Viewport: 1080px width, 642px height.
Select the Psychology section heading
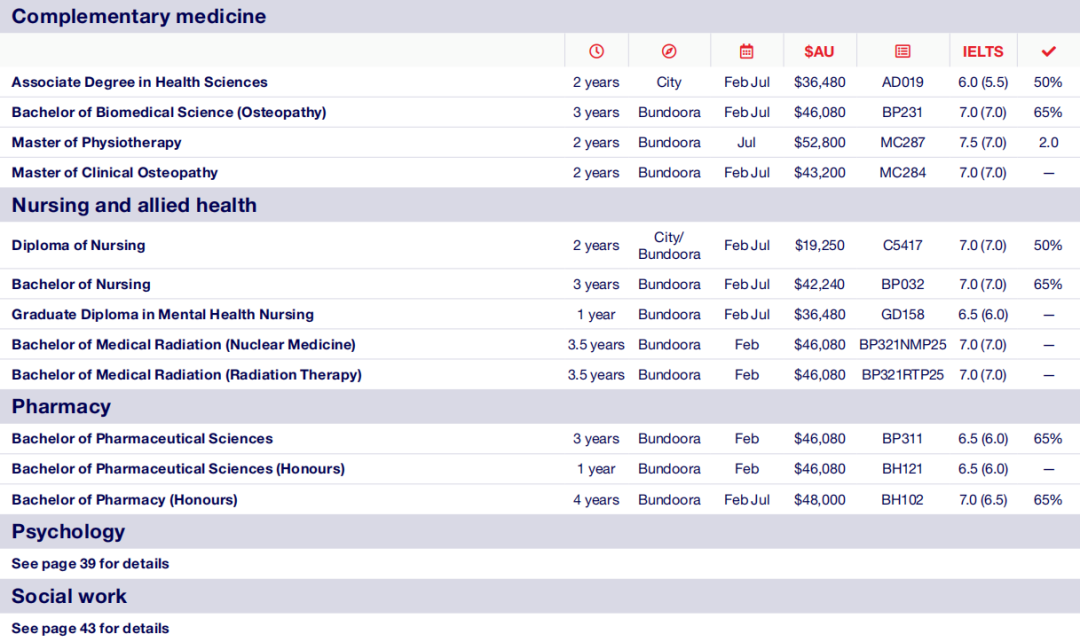point(68,531)
